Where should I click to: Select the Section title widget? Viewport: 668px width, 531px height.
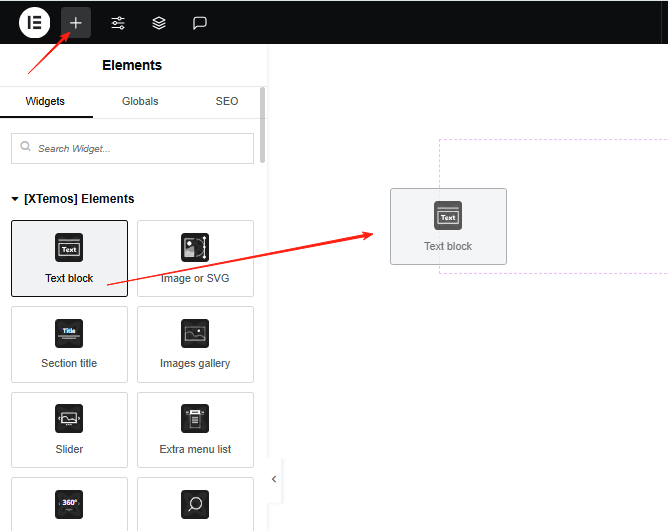click(x=69, y=344)
